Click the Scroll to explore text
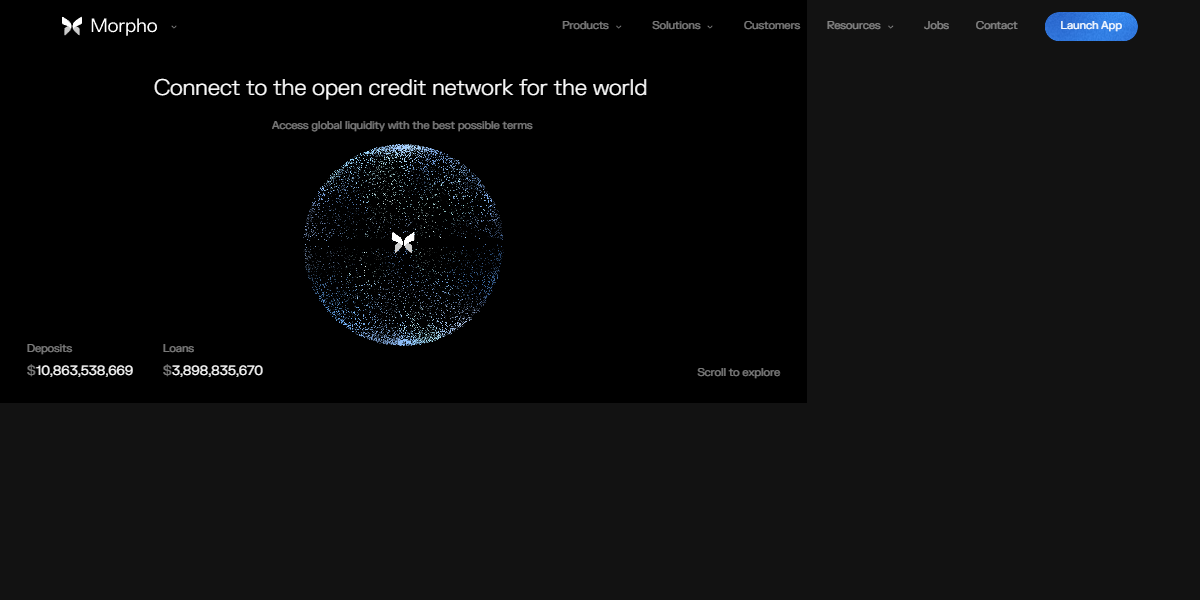The image size is (1200, 600). tap(738, 372)
